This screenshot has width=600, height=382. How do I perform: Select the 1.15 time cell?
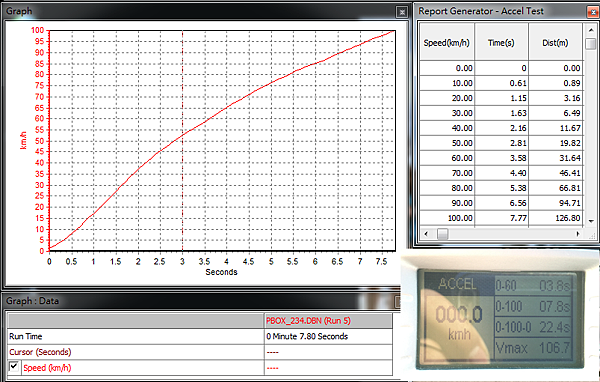click(x=501, y=98)
